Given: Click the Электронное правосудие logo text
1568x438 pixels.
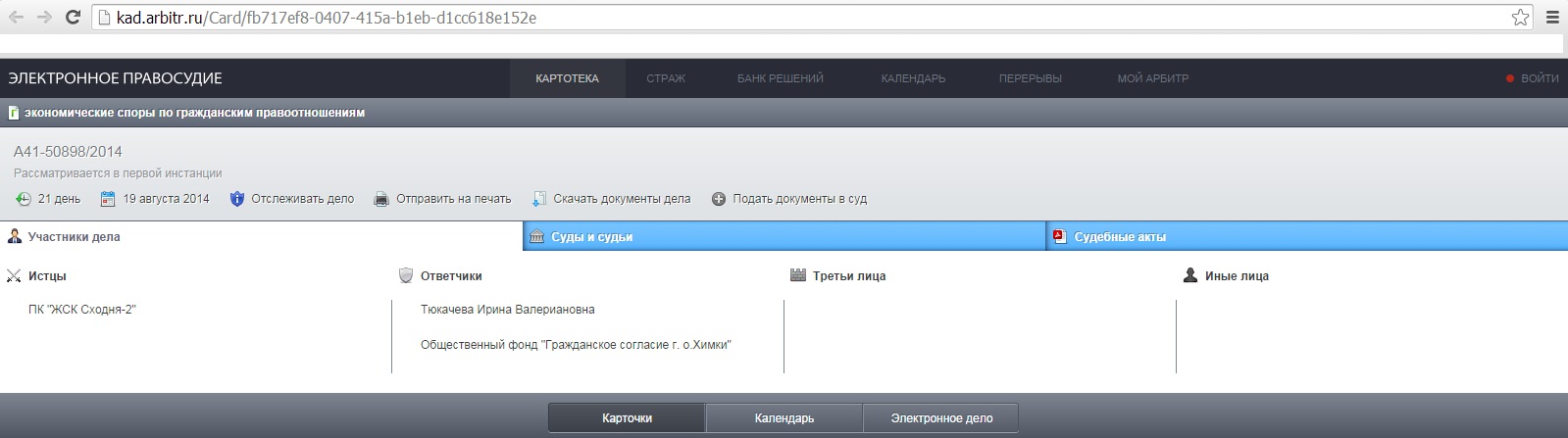Looking at the screenshot, I should pos(116,78).
